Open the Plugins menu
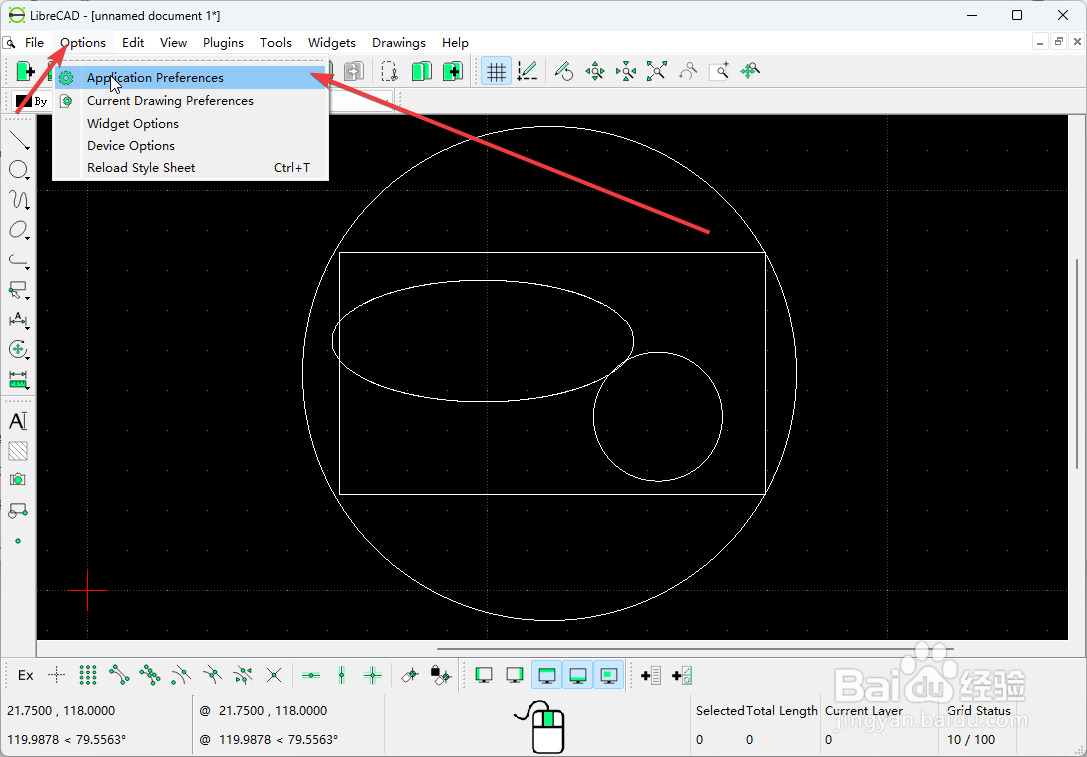The image size is (1087, 757). (x=223, y=43)
